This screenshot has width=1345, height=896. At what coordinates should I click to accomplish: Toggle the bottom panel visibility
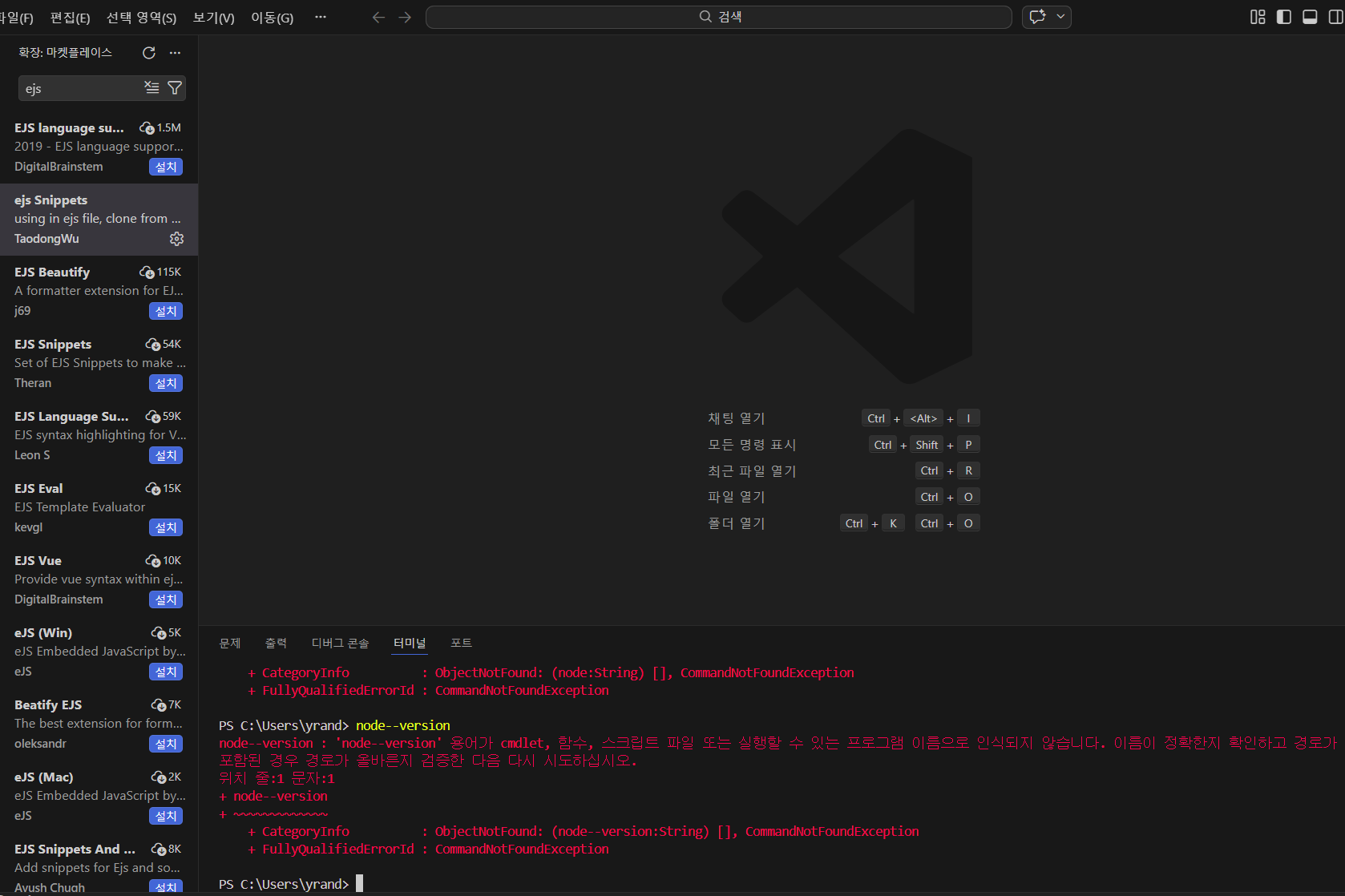pos(1310,17)
